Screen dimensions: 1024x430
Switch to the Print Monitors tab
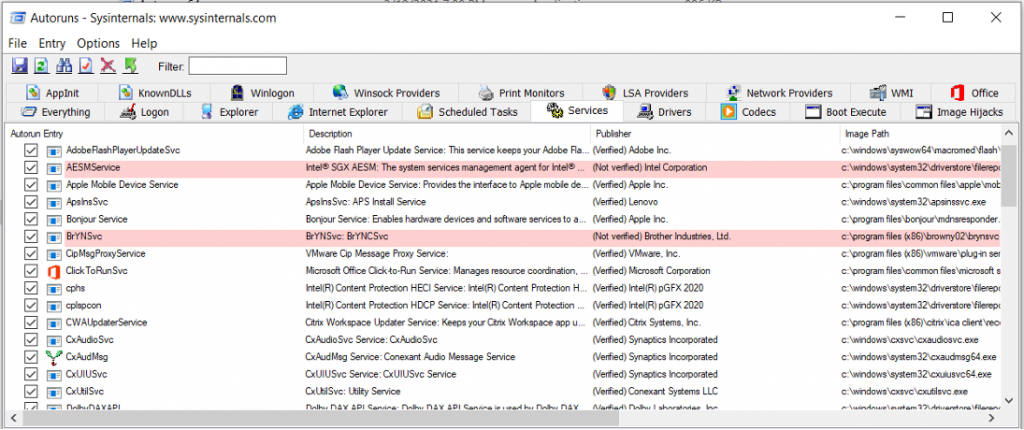click(x=521, y=93)
